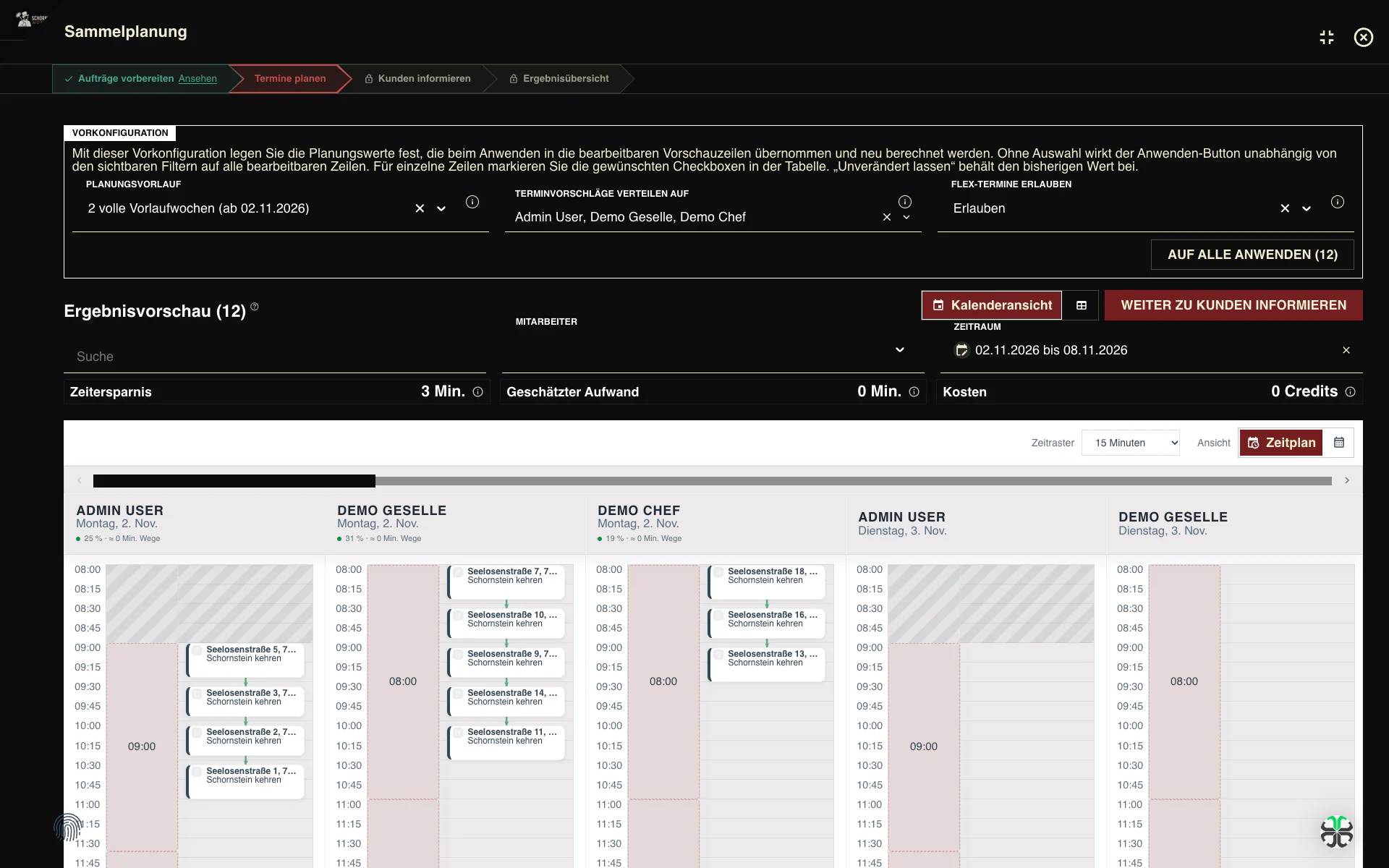Click the info icon for Flex-Termine erlauben

click(1338, 202)
